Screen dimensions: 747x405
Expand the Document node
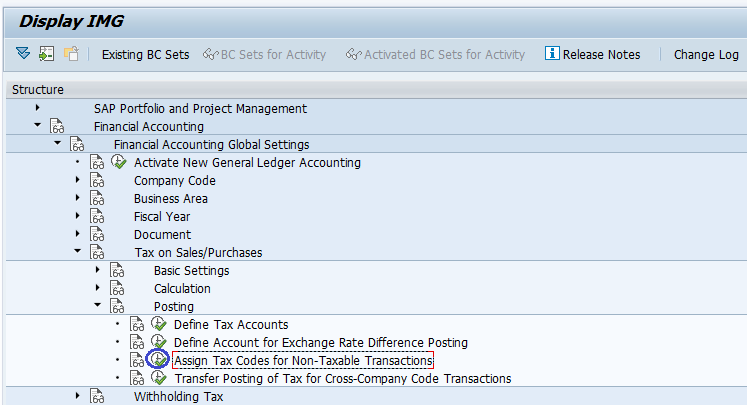tap(77, 233)
